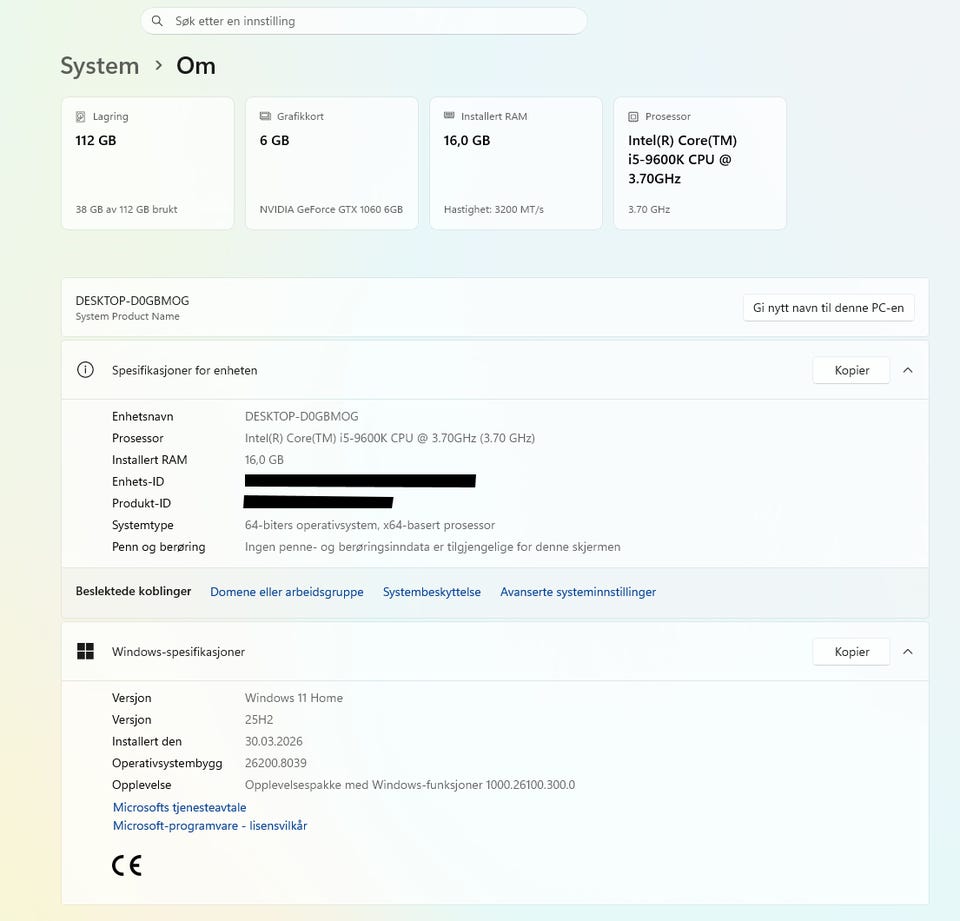Select 'NVIDIA GeForce GTX 1060 6GB' text
The height and width of the screenshot is (921, 960).
tap(331, 209)
